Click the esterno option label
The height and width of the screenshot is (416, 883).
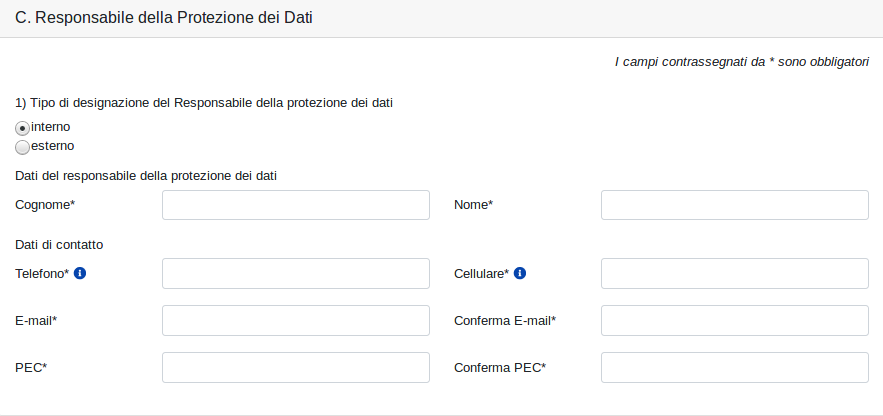pyautogui.click(x=52, y=146)
